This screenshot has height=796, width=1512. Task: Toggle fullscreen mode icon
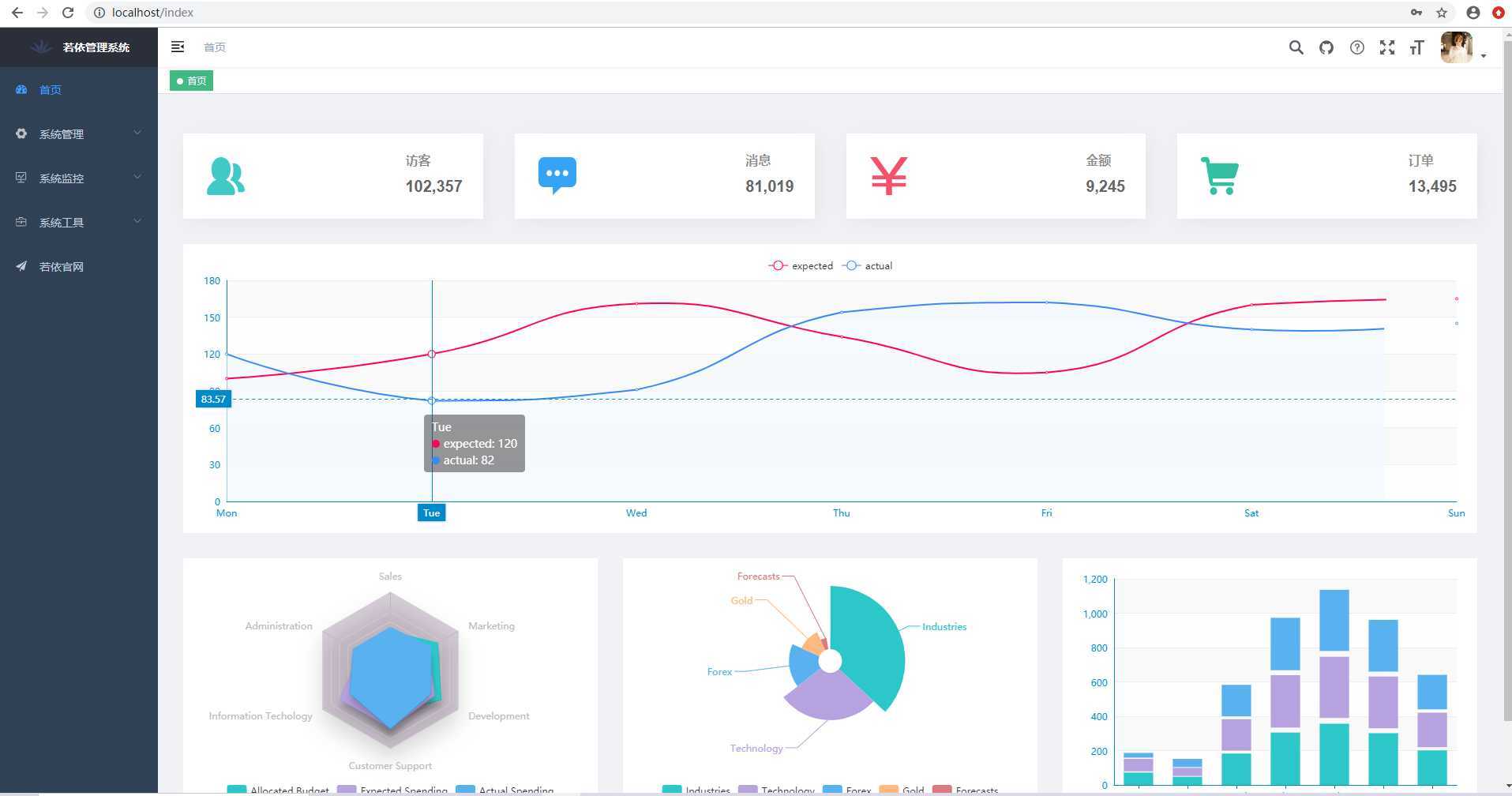[1386, 47]
